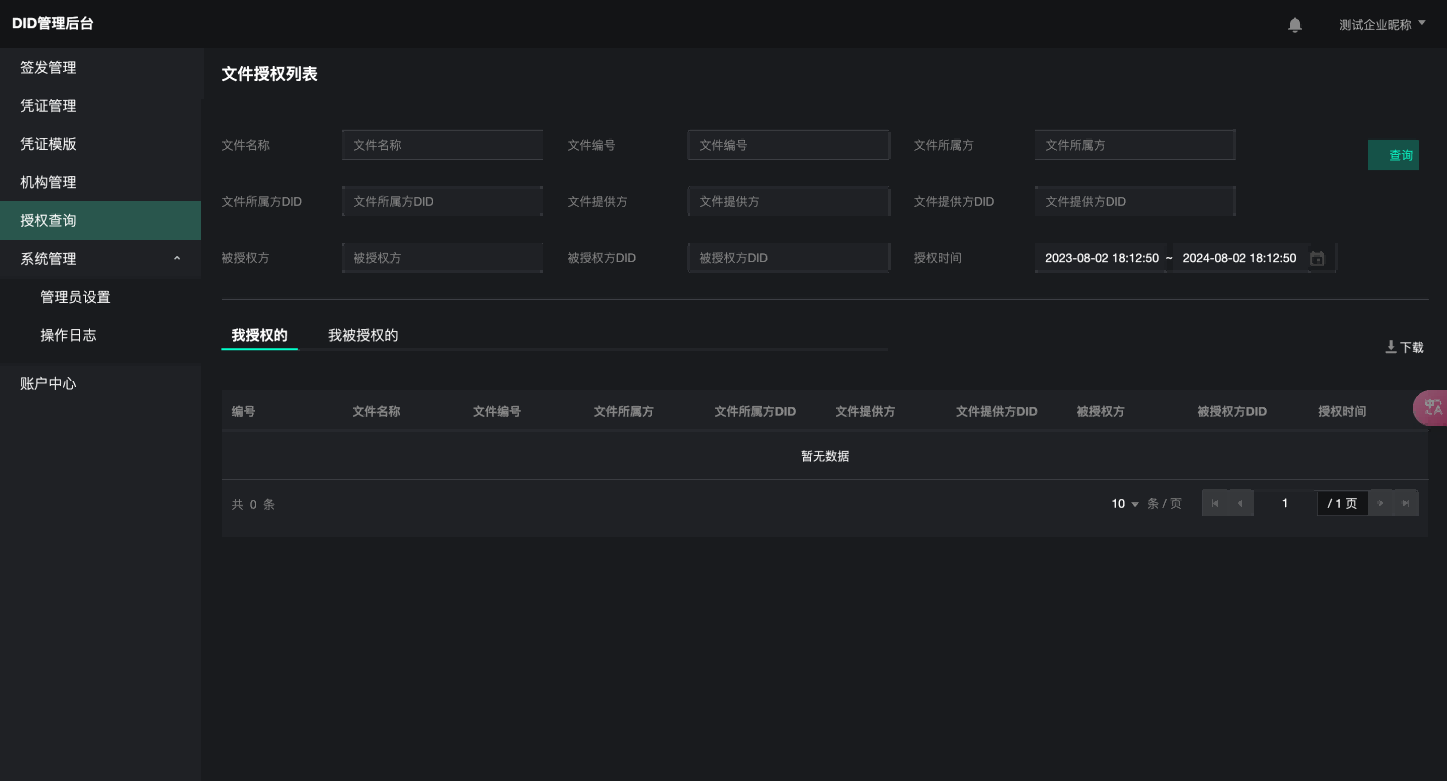Click the 文件名称 input field
Image resolution: width=1447 pixels, height=781 pixels.
tap(442, 145)
